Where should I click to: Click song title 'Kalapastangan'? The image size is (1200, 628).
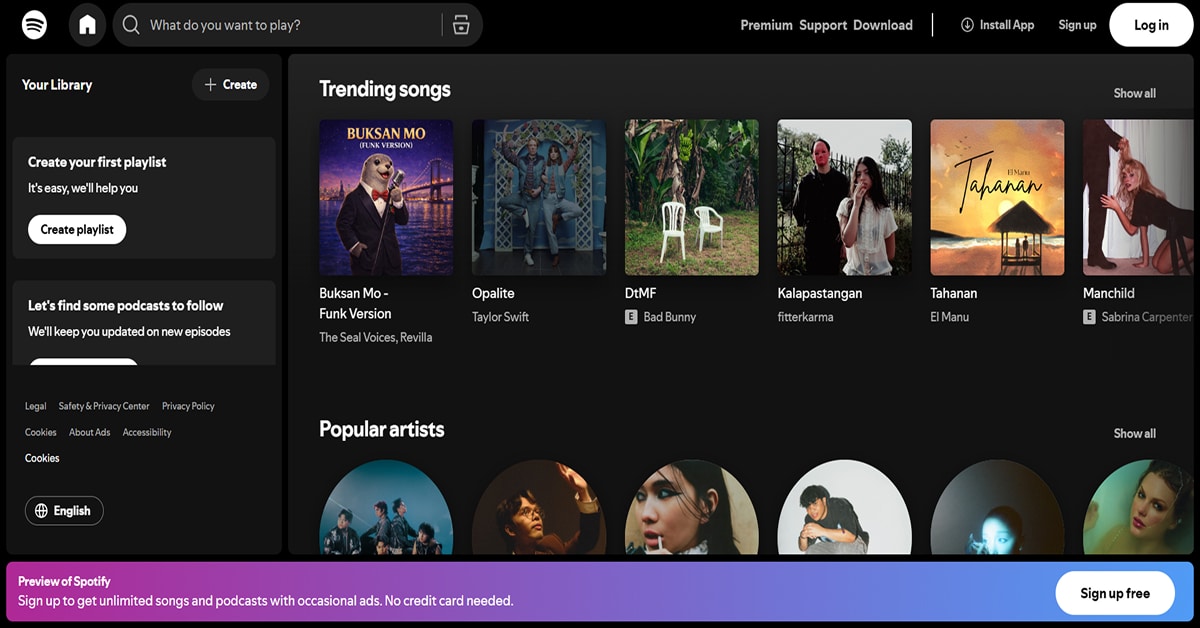[x=820, y=293]
